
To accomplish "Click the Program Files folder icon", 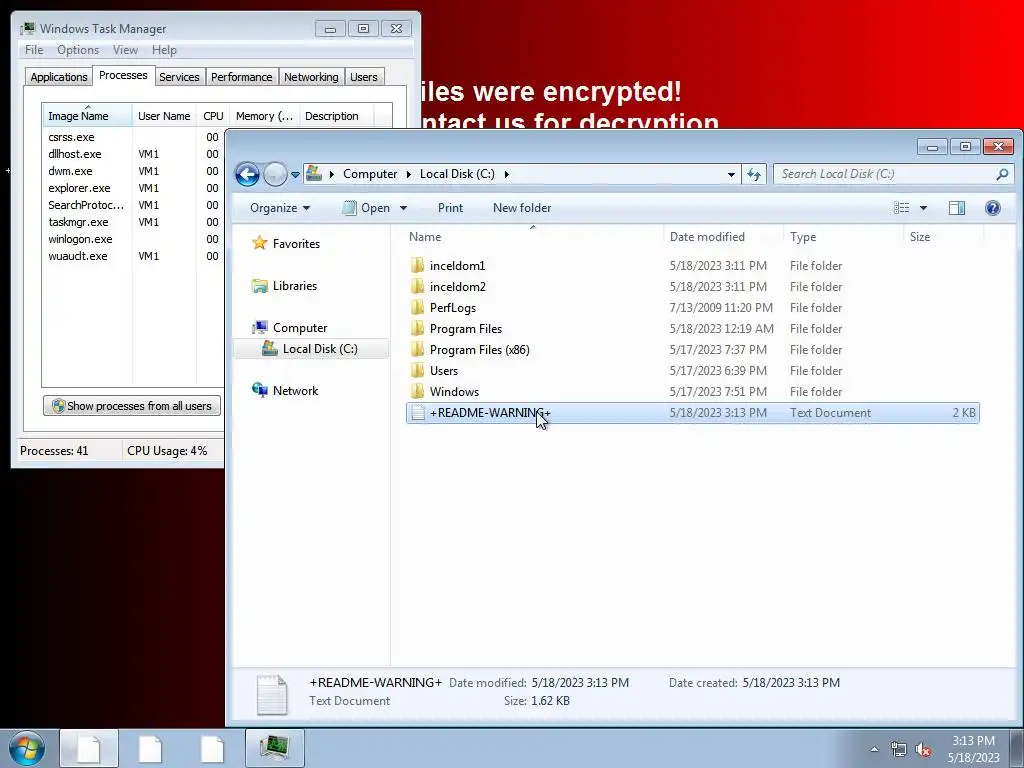I will (418, 328).
